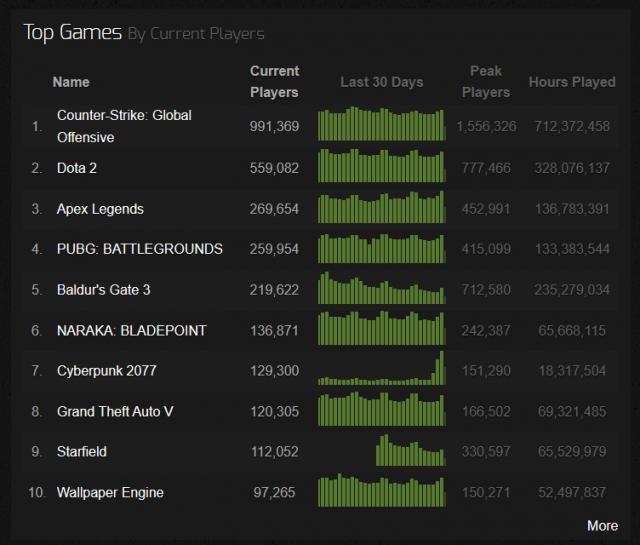This screenshot has height=545, width=640.
Task: Open NARAKA: BLADEPOINT game link
Action: (x=131, y=330)
